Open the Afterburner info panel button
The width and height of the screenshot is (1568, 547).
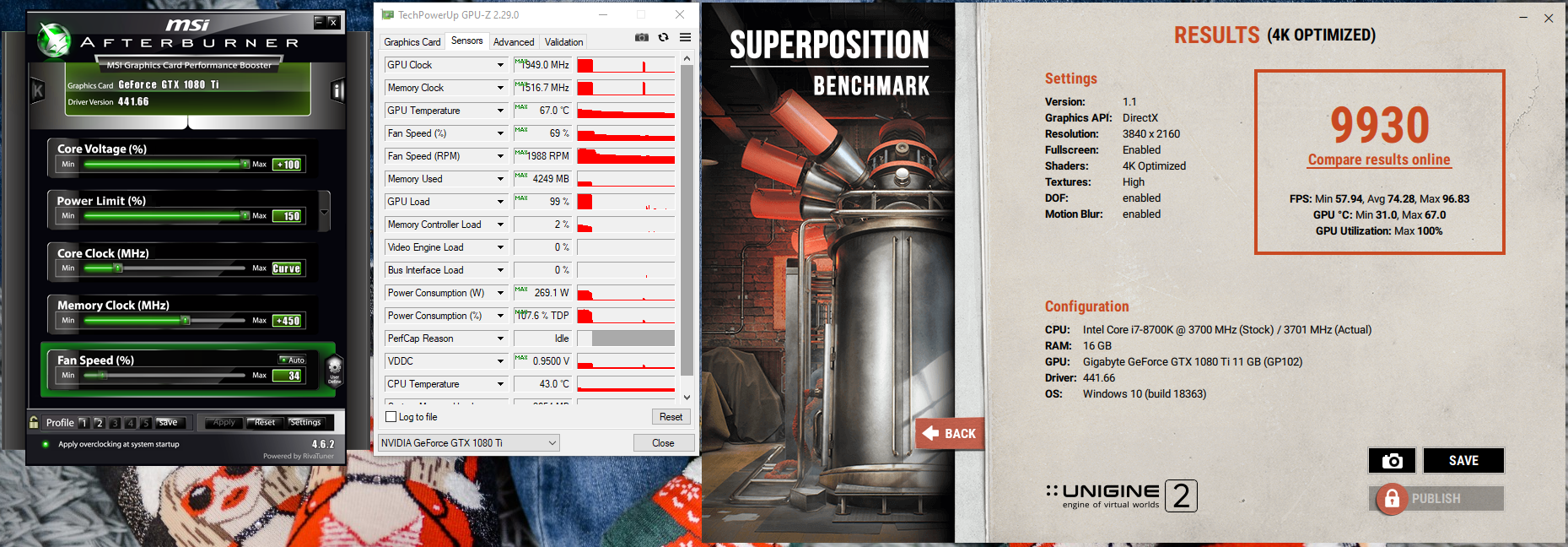coord(338,90)
